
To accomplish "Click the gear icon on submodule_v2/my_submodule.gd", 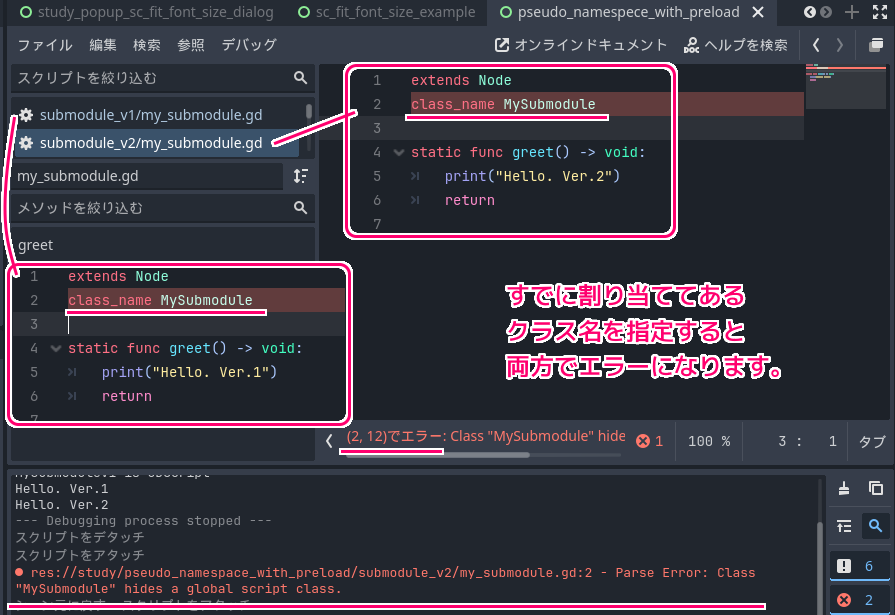I will pyautogui.click(x=24, y=142).
